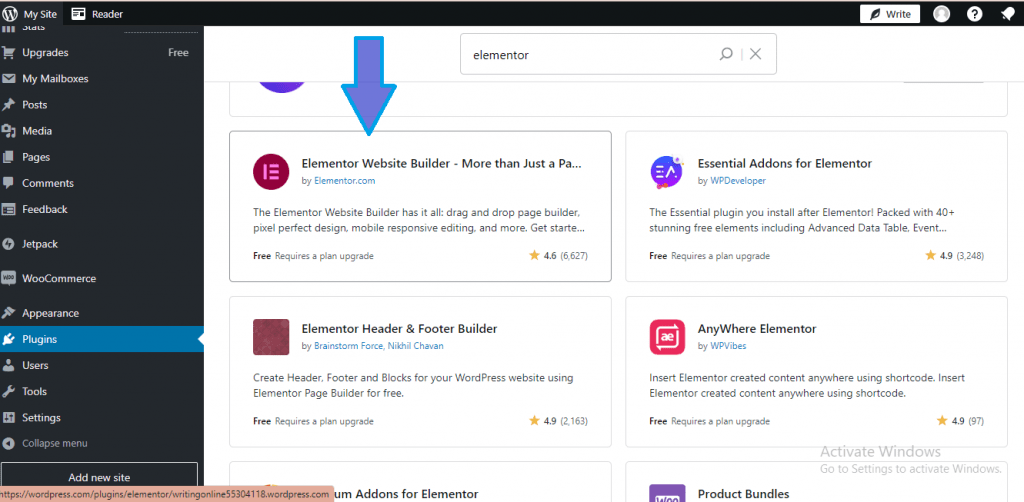Open WooCommerce in the sidebar
Viewport: 1024px width, 502px height.
coord(102,279)
